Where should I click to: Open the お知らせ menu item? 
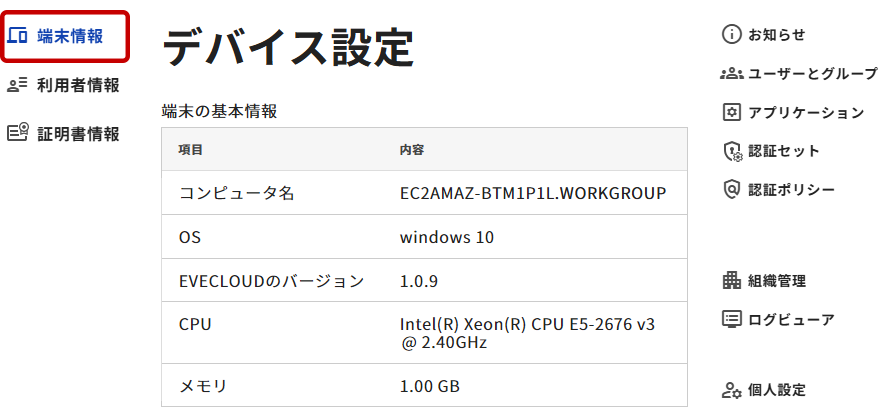(777, 35)
